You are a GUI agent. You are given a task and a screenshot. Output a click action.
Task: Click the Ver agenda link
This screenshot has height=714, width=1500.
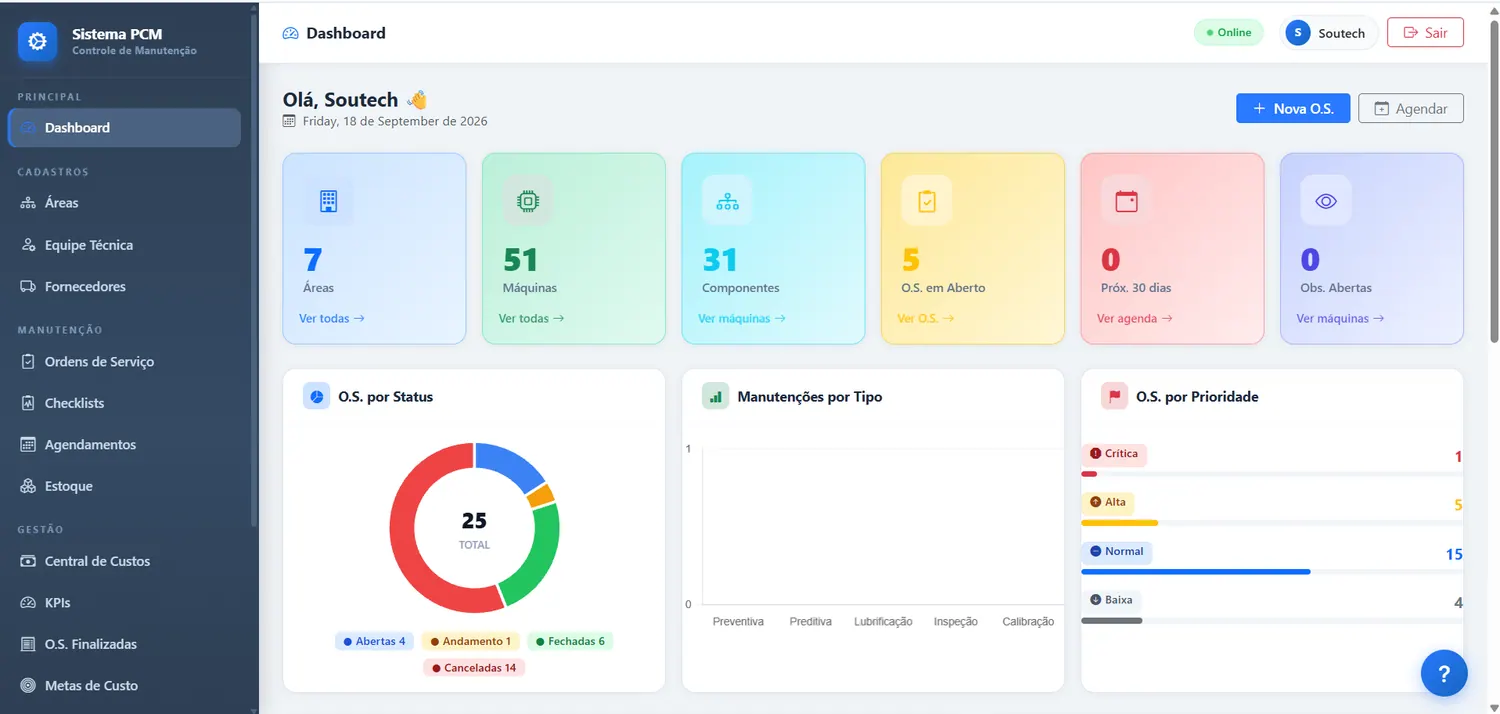point(1135,318)
